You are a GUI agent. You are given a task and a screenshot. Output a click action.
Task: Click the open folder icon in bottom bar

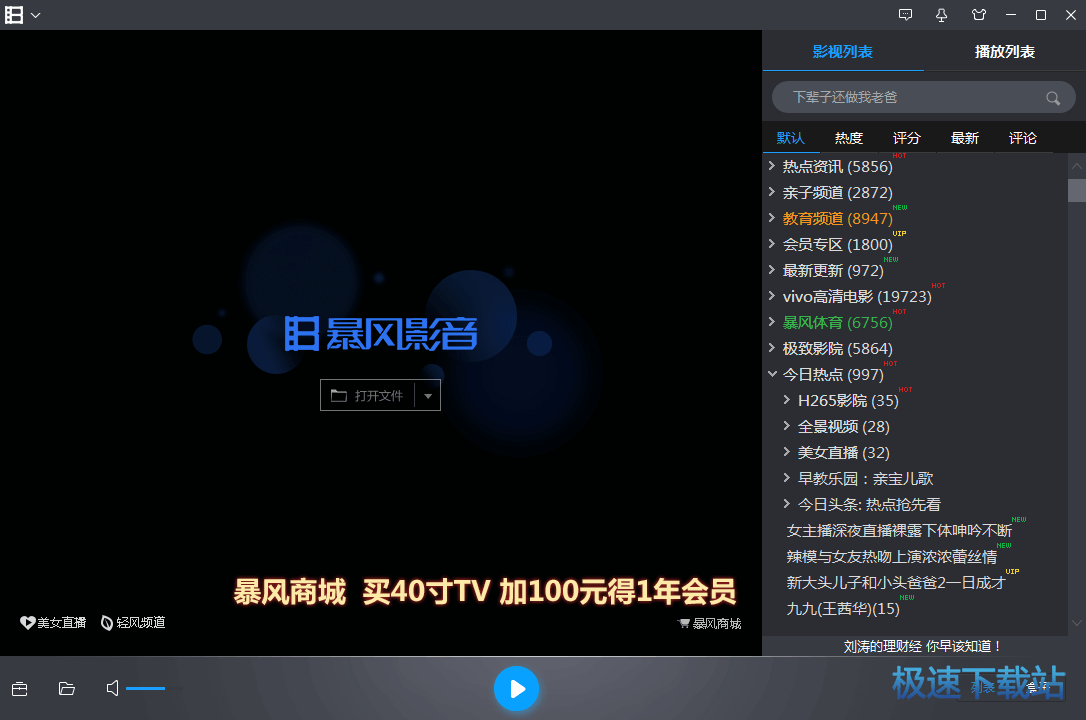point(66,688)
